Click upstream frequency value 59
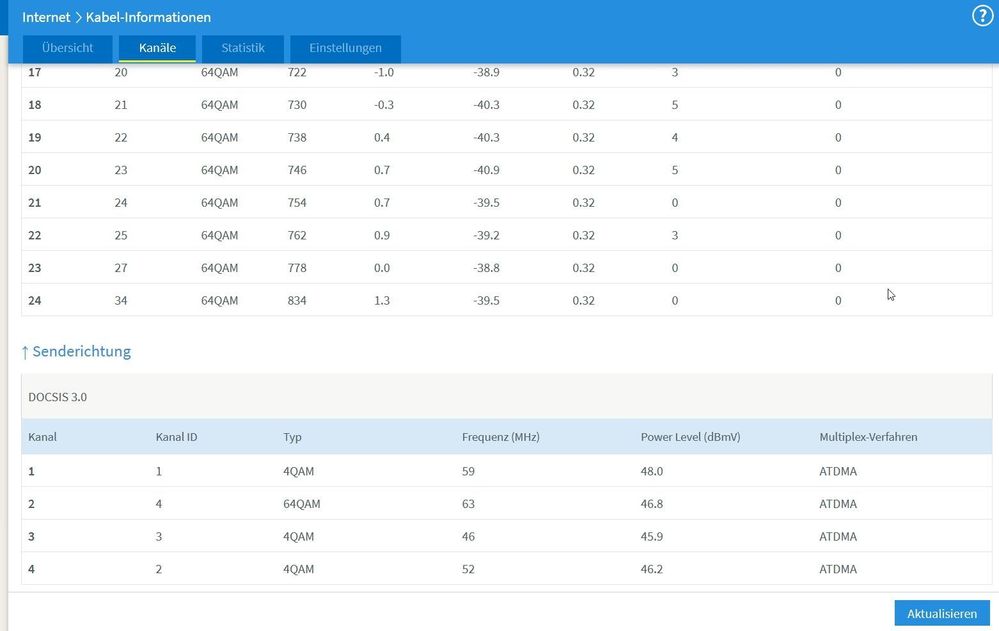 [468, 471]
